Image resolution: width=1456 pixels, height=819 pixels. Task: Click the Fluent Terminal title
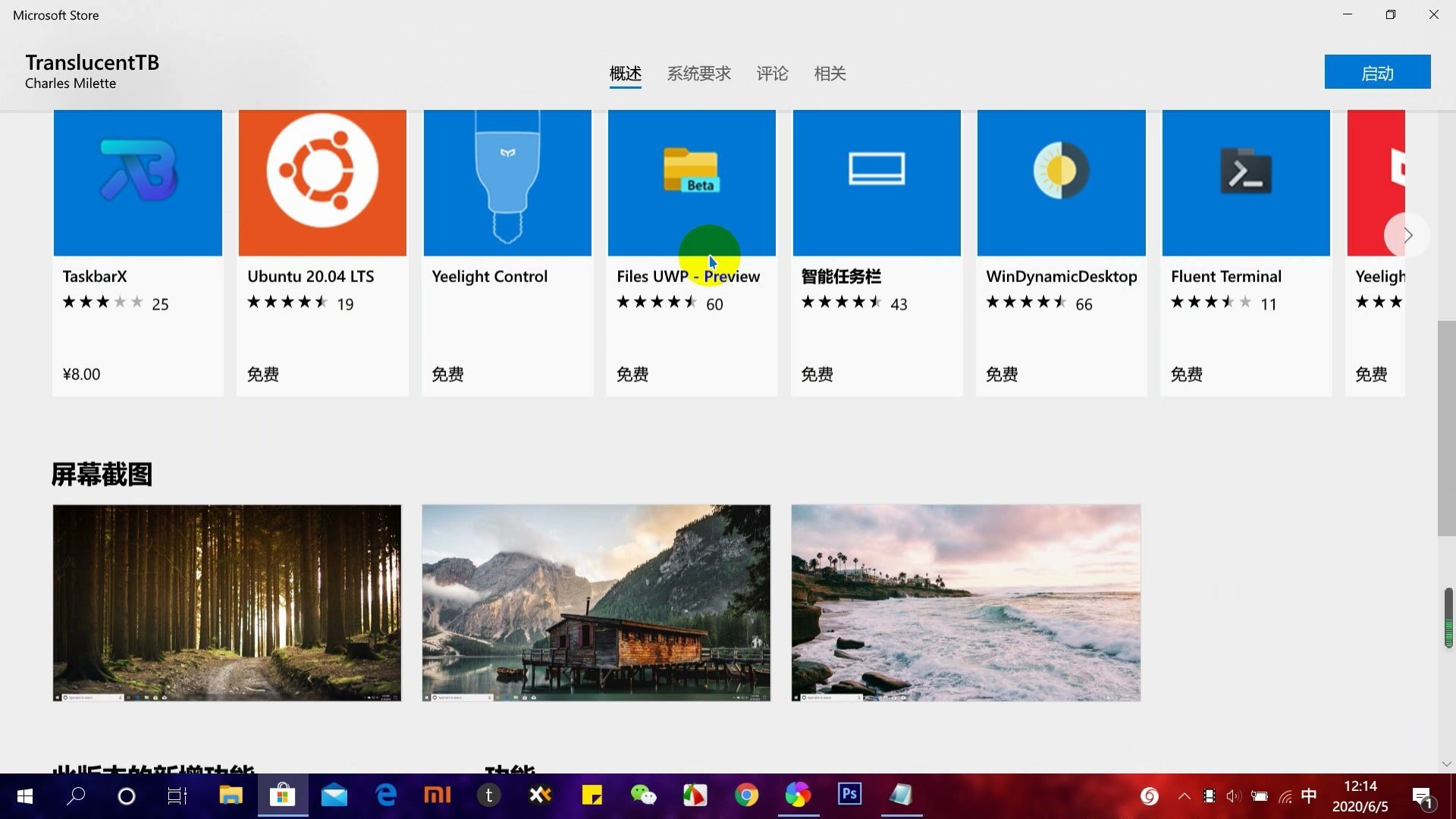click(1226, 277)
